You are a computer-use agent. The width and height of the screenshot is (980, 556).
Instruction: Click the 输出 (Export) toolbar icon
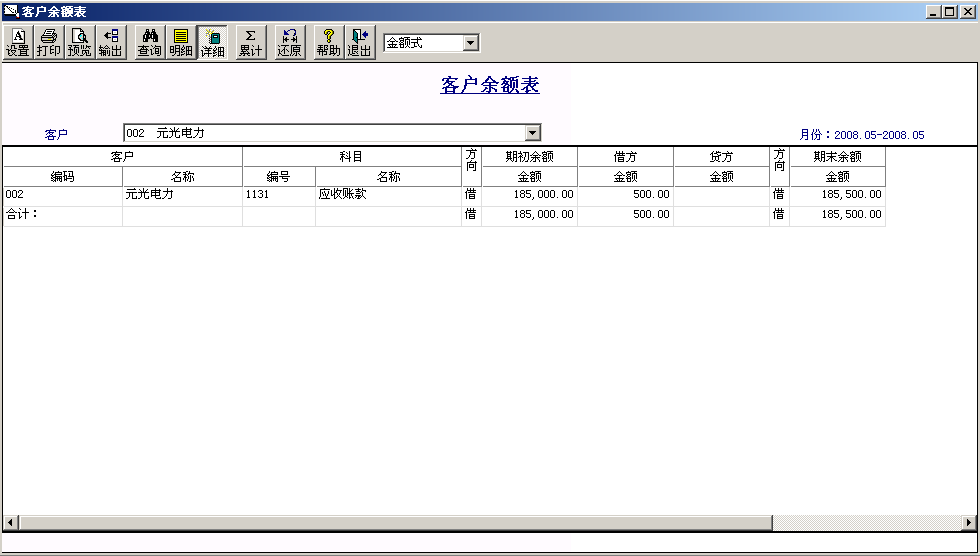111,42
